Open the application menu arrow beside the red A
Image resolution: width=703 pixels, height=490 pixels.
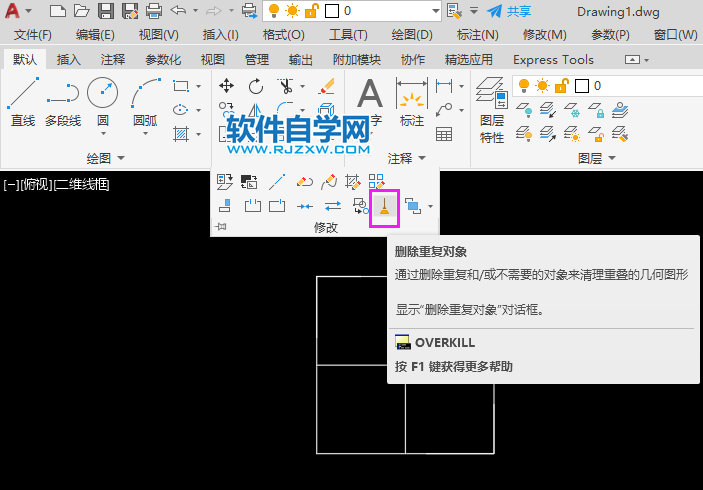pos(28,11)
